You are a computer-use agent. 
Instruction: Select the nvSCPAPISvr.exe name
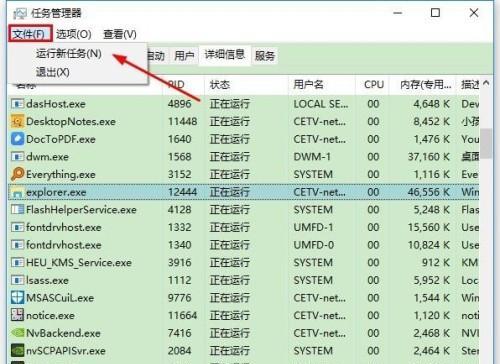tap(66, 351)
